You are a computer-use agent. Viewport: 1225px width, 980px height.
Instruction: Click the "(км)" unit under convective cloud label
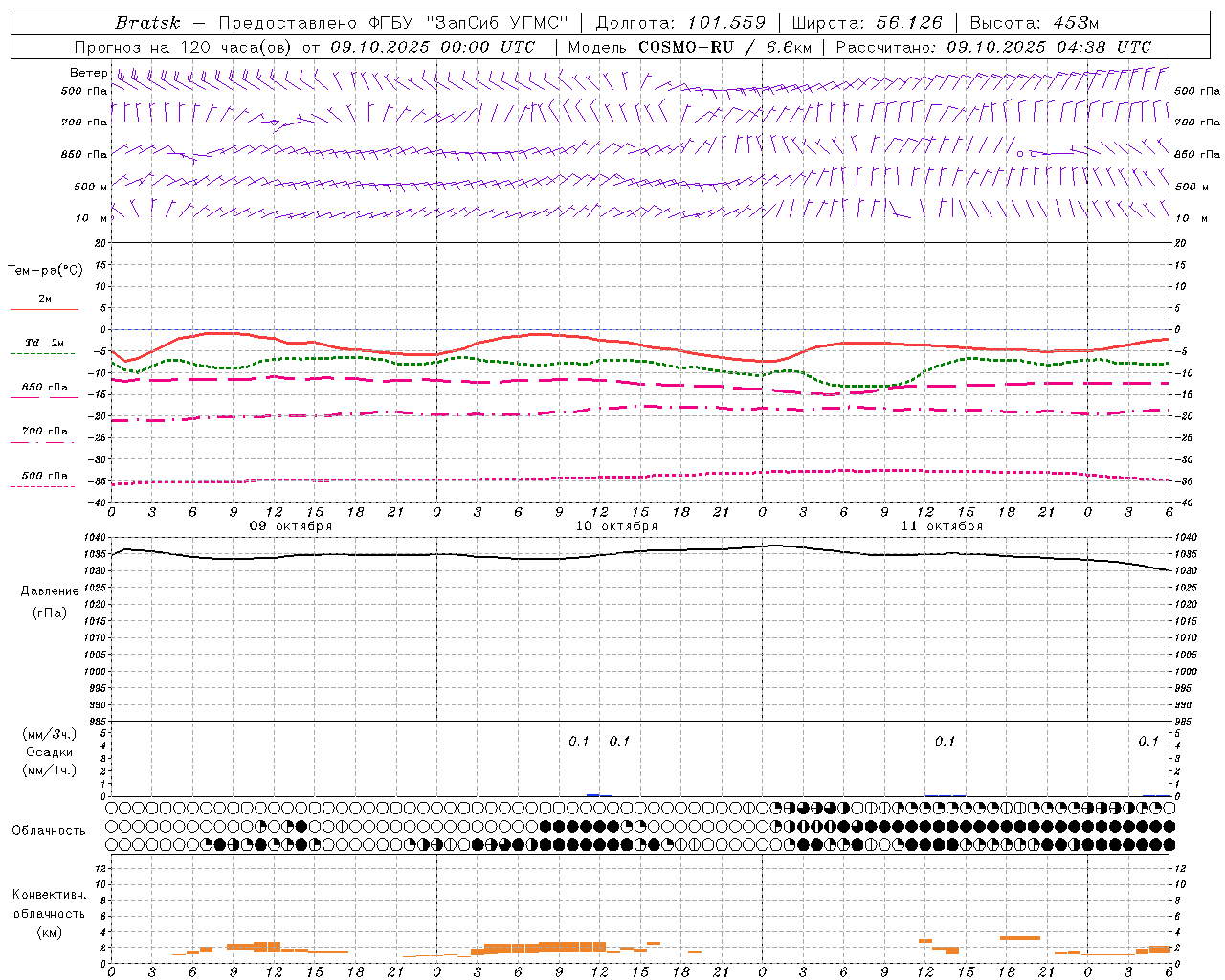coord(50,932)
